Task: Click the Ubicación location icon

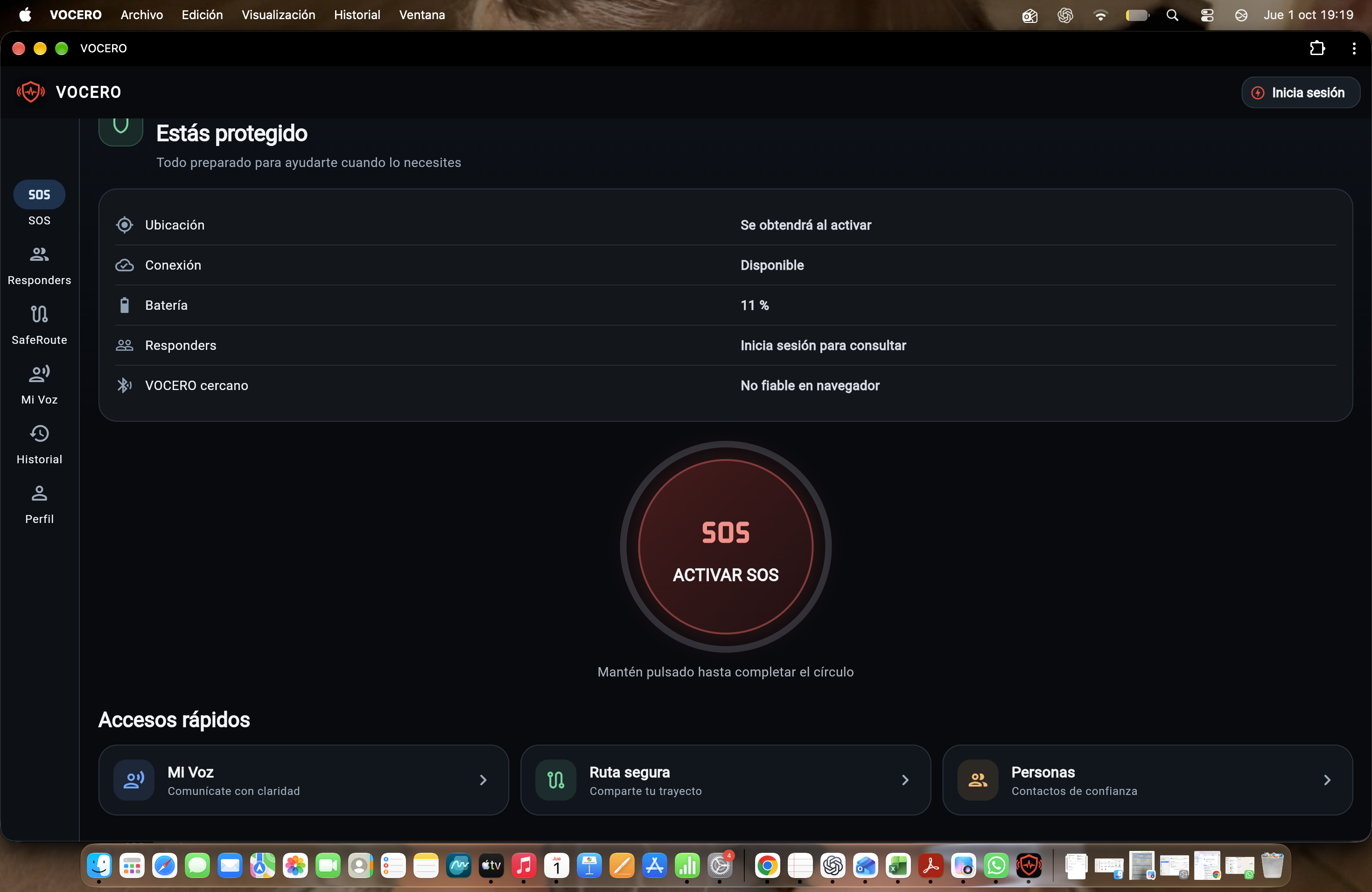Action: [125, 225]
